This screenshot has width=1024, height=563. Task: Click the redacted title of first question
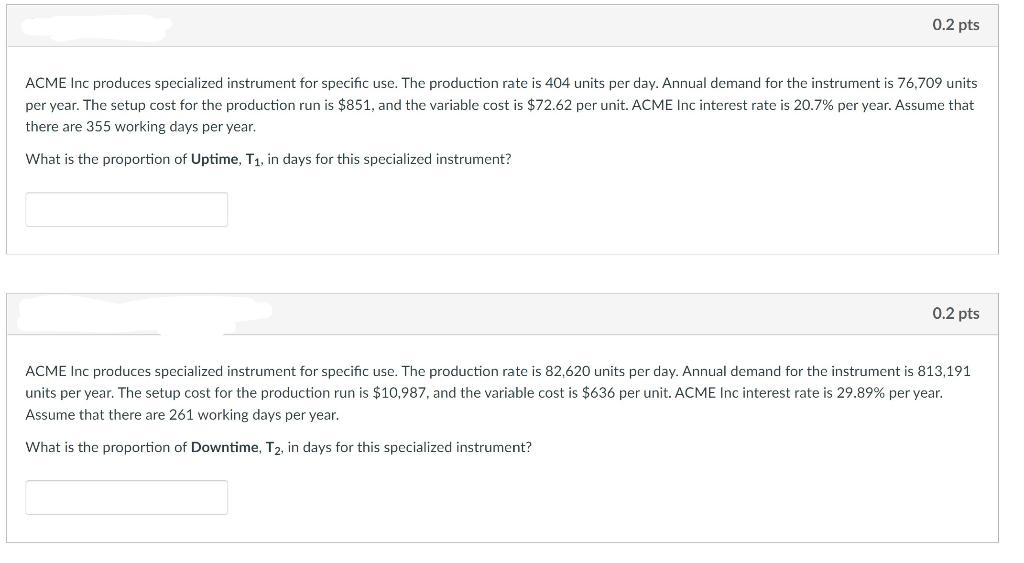click(x=96, y=28)
